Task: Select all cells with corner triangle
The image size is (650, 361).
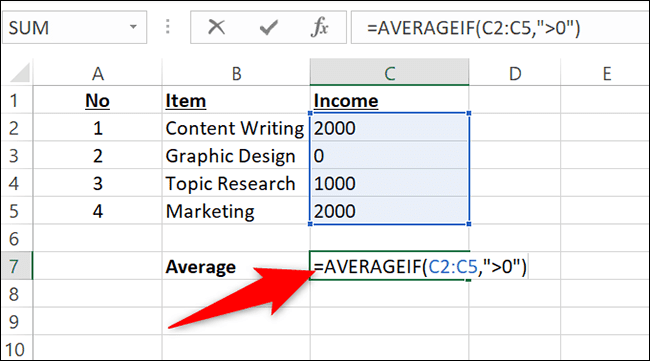Action: [19, 73]
